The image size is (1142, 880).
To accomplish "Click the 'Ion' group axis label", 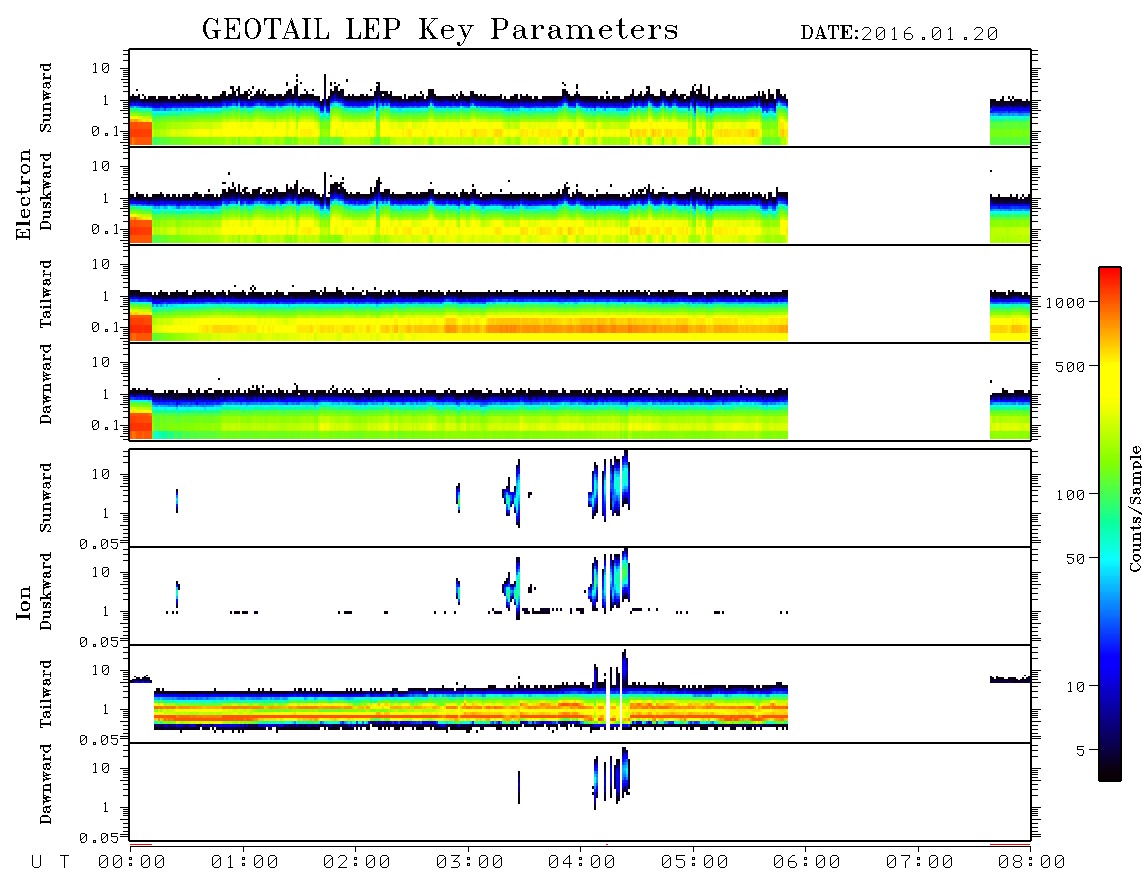I will (x=23, y=602).
